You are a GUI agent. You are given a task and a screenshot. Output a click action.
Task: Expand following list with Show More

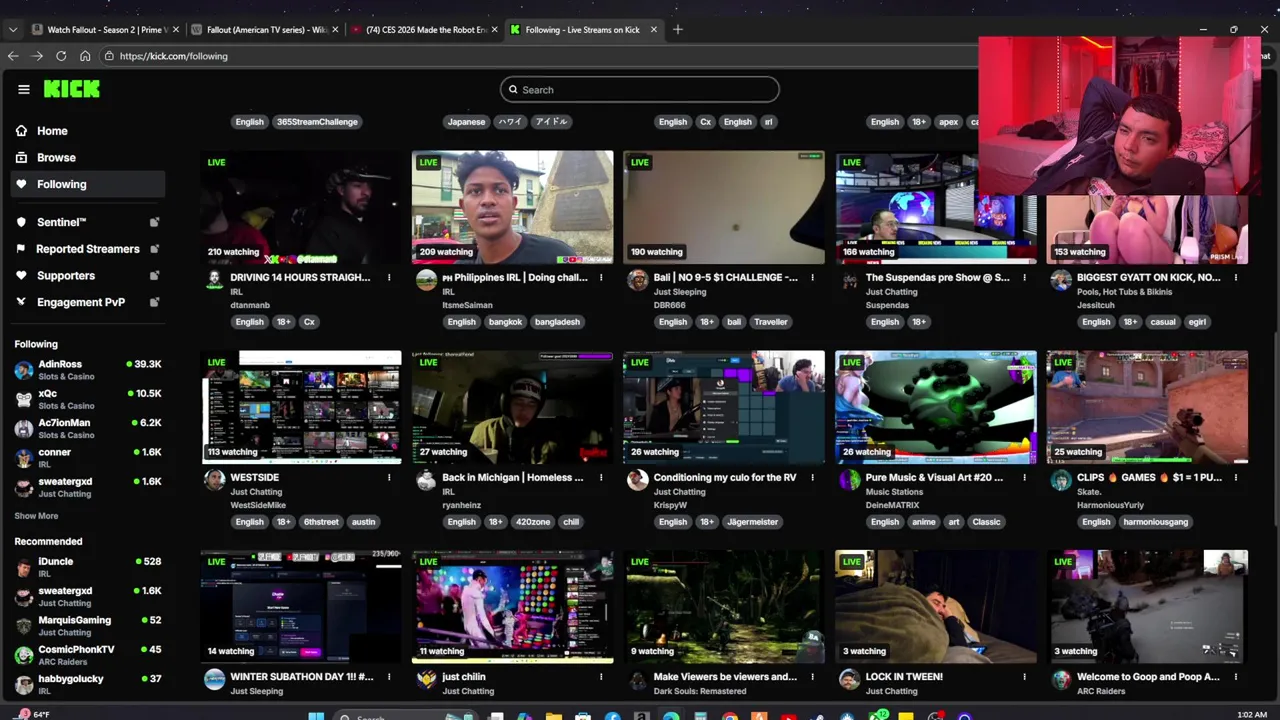point(36,516)
